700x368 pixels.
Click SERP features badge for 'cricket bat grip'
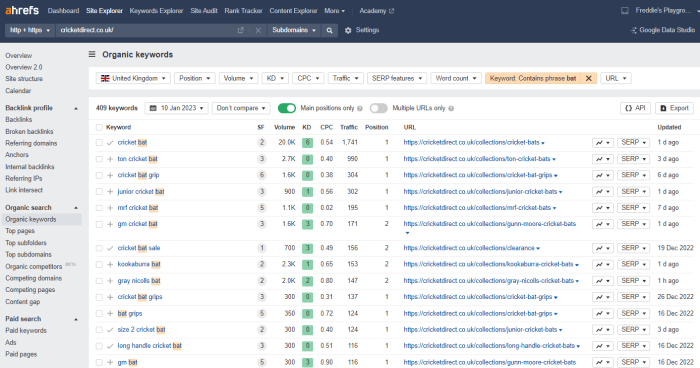(262, 175)
